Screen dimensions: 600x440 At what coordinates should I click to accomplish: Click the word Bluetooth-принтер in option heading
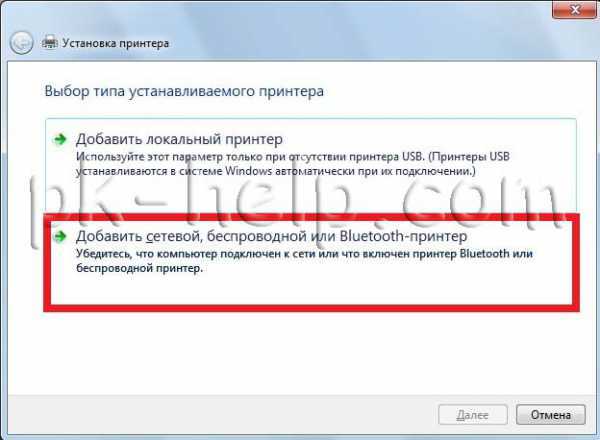(403, 236)
